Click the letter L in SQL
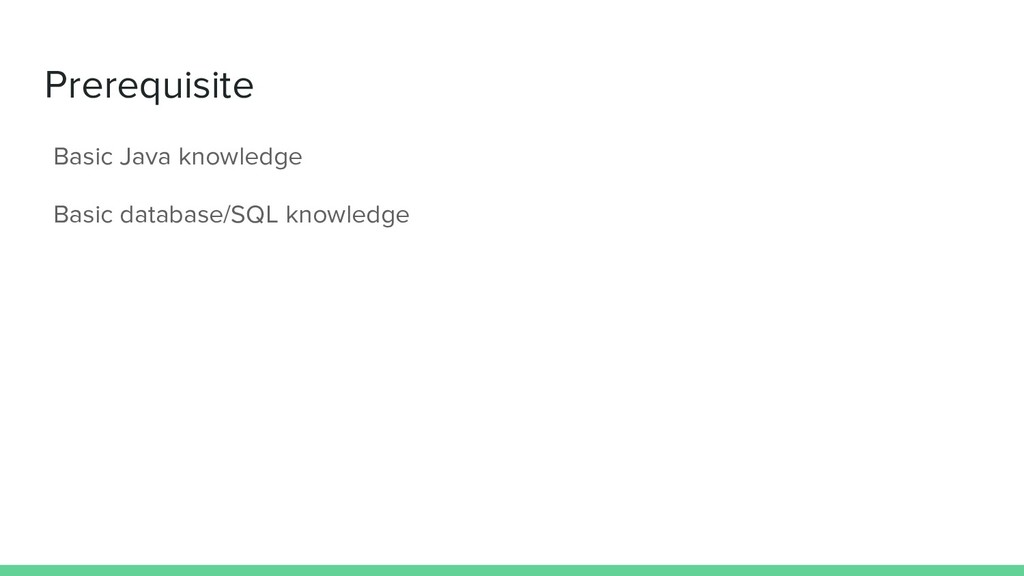Image resolution: width=1024 pixels, height=576 pixels. click(x=272, y=215)
